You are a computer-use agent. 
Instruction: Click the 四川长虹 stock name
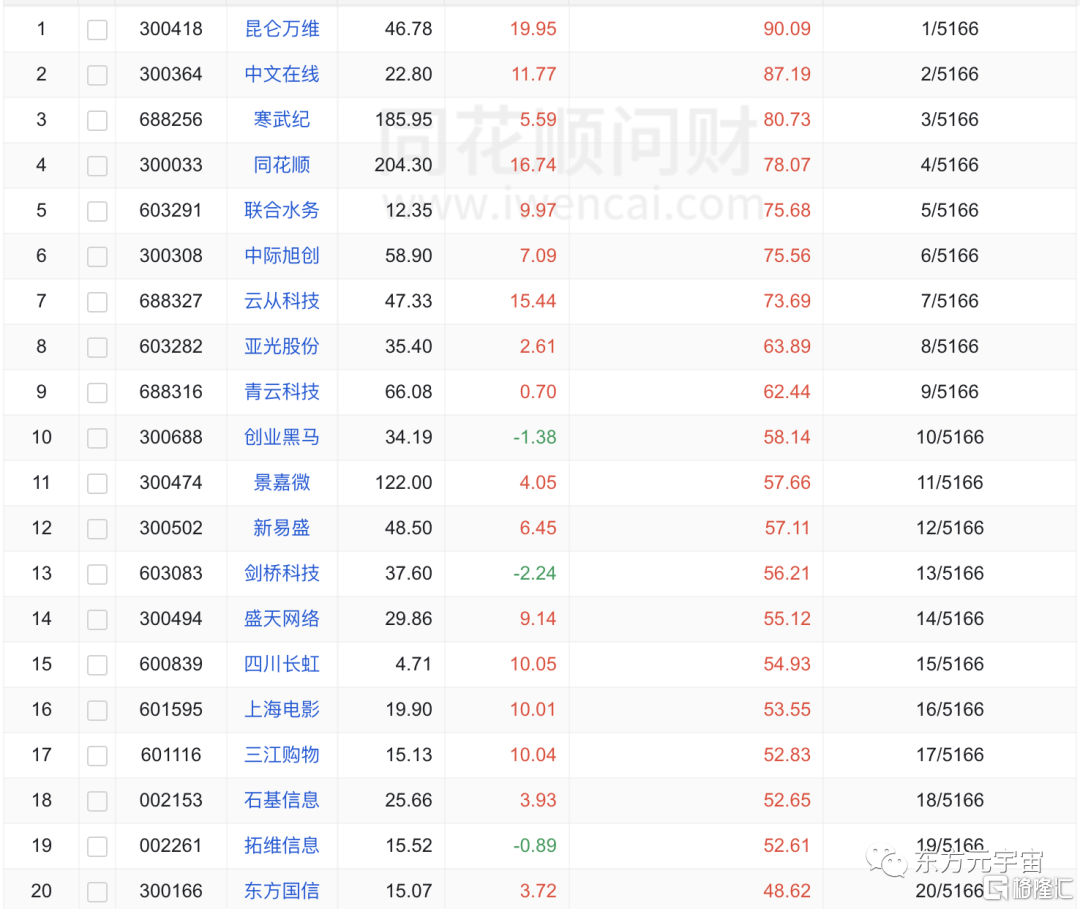coord(282,665)
